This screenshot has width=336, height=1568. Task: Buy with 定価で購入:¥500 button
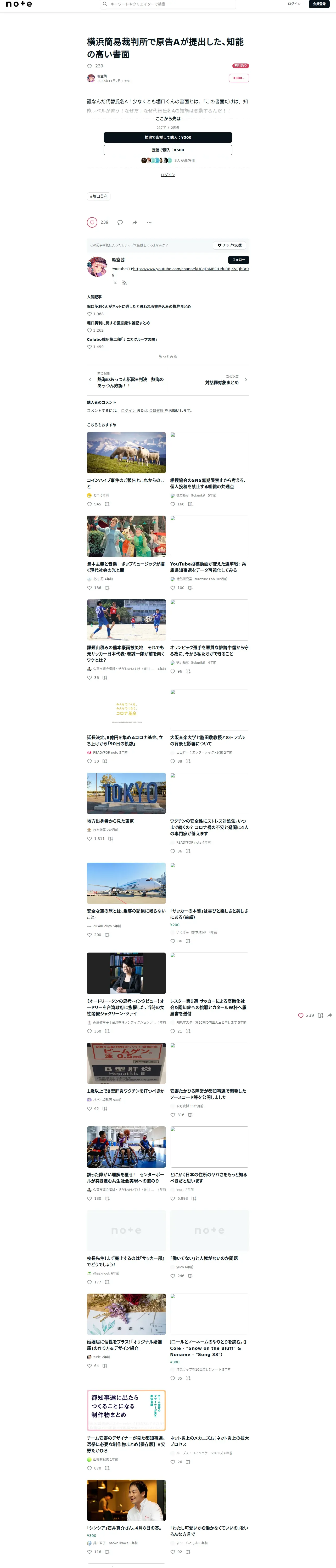(168, 150)
